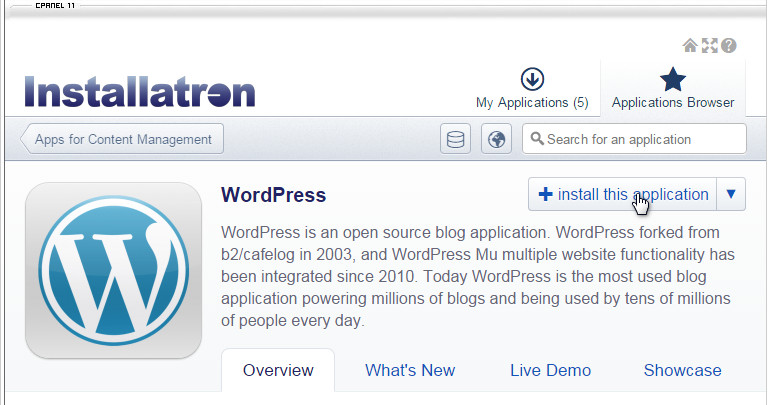Open help via the question mark icon
Image resolution: width=768 pixels, height=405 pixels.
click(x=728, y=46)
